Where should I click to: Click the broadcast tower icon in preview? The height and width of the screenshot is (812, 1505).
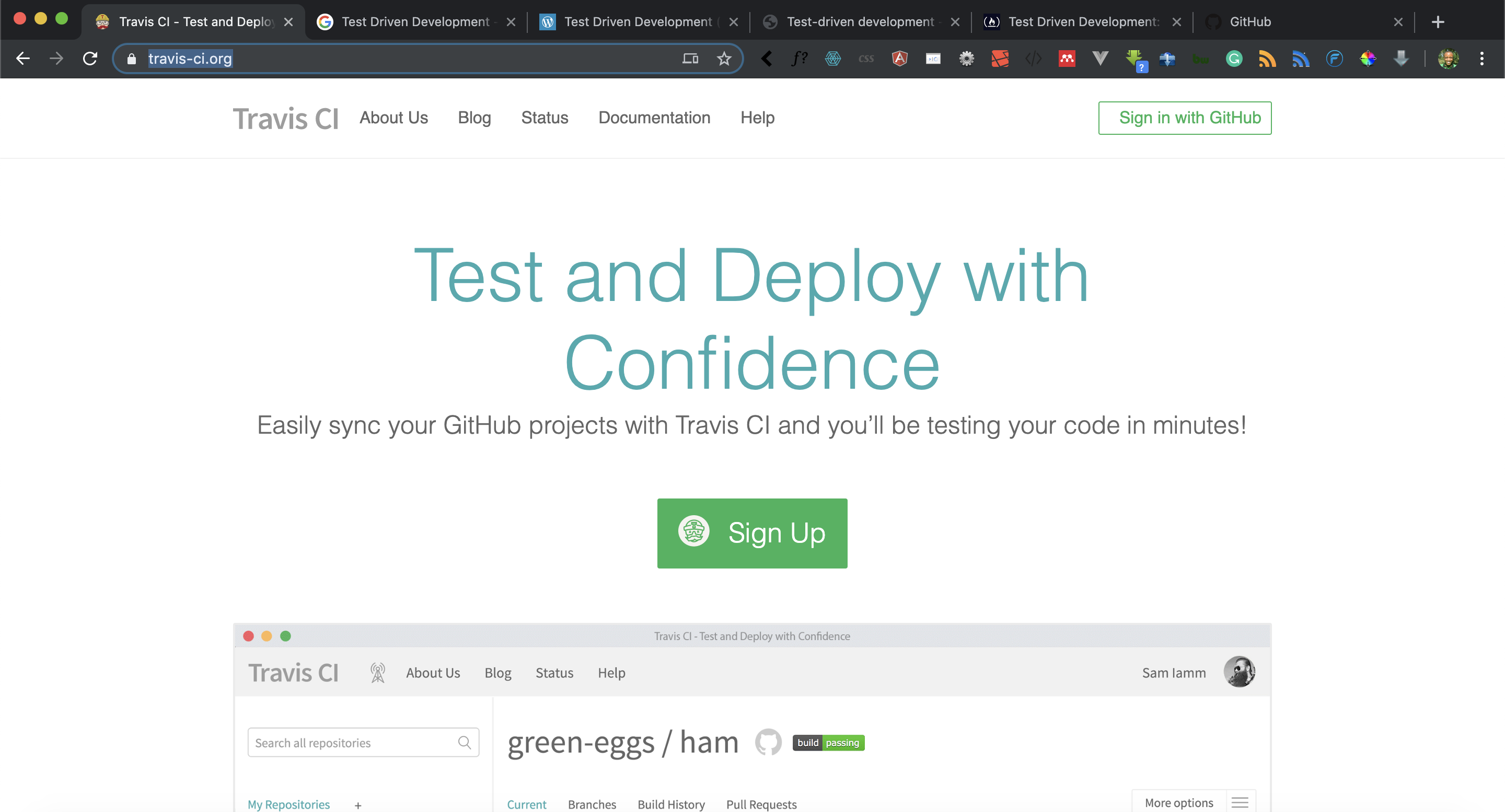[377, 672]
